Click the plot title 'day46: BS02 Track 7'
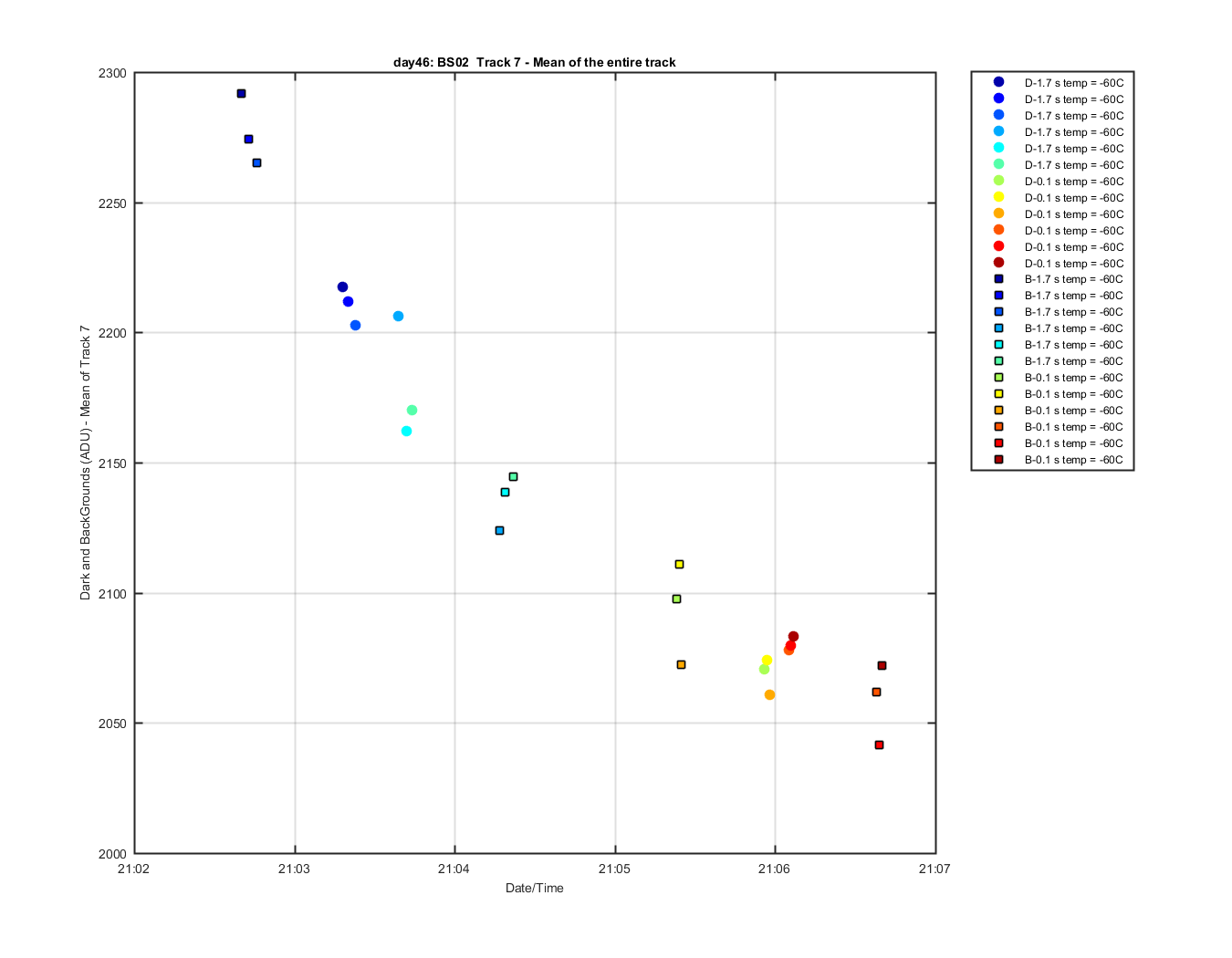 [x=457, y=62]
